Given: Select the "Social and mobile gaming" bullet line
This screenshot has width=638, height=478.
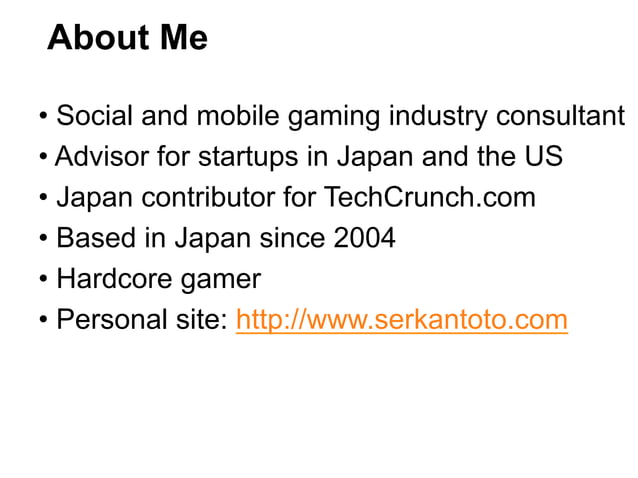Looking at the screenshot, I should coord(340,116).
